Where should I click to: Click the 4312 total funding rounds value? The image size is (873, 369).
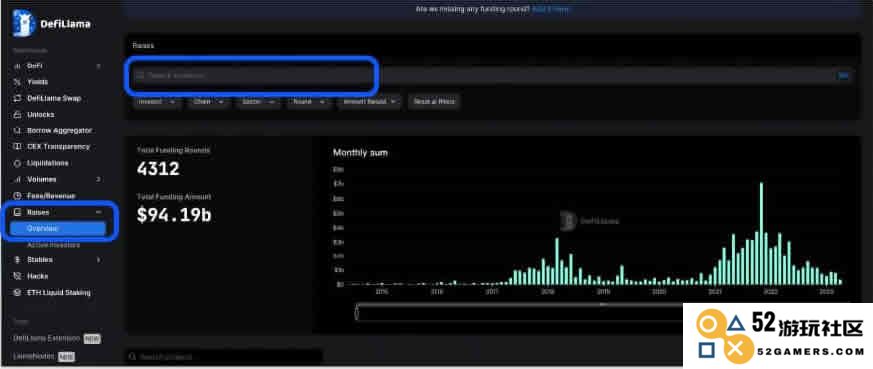(x=158, y=169)
